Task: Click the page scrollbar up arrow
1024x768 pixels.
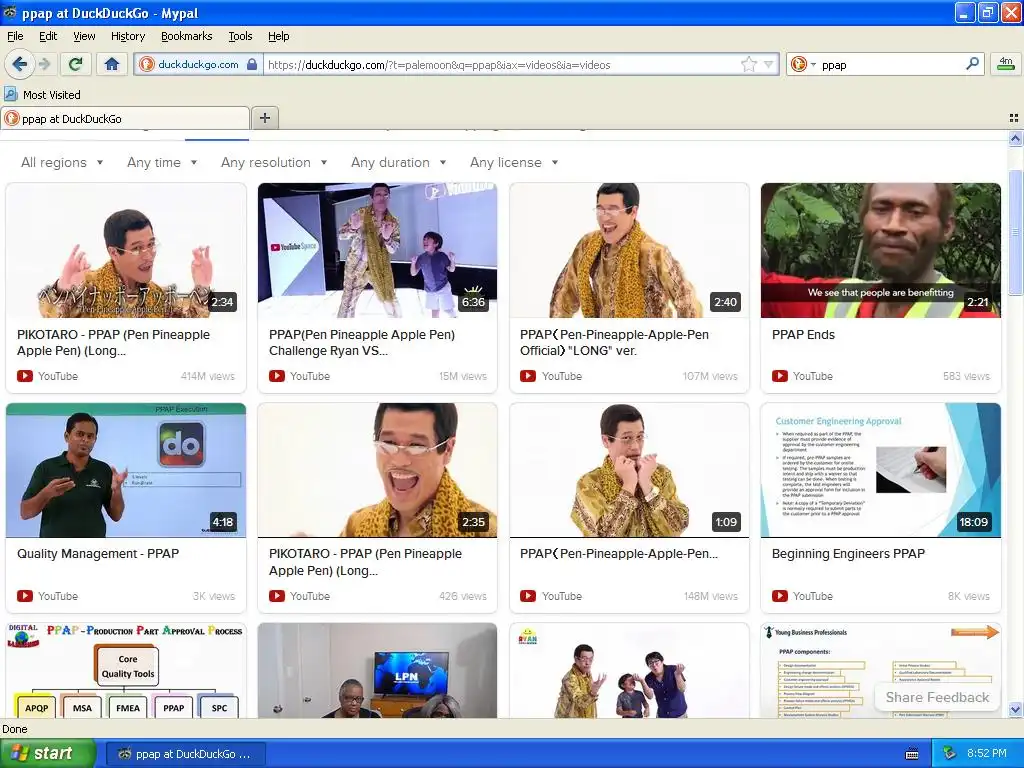Action: coord(1015,138)
